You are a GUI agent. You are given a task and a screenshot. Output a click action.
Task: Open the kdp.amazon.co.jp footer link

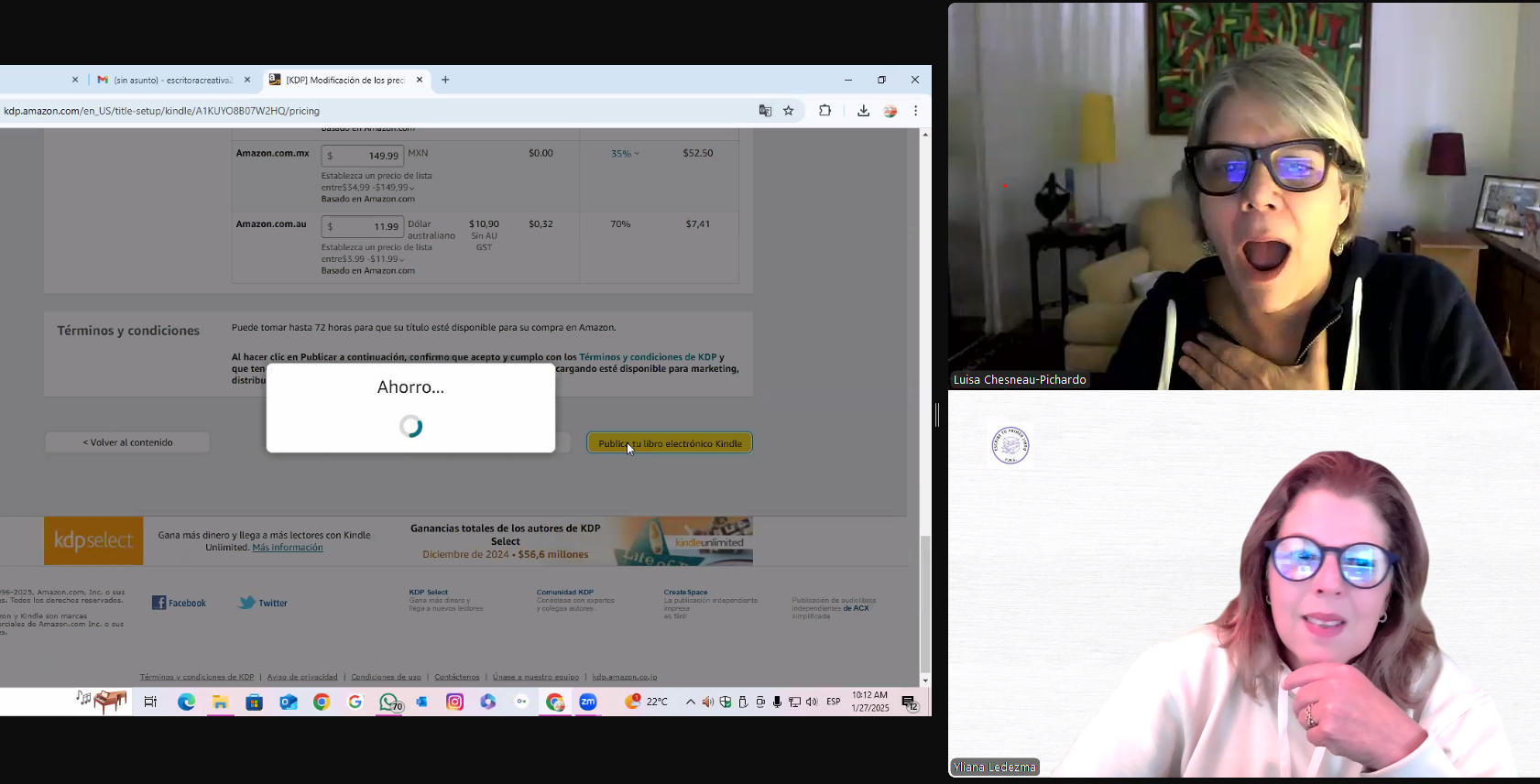[625, 677]
